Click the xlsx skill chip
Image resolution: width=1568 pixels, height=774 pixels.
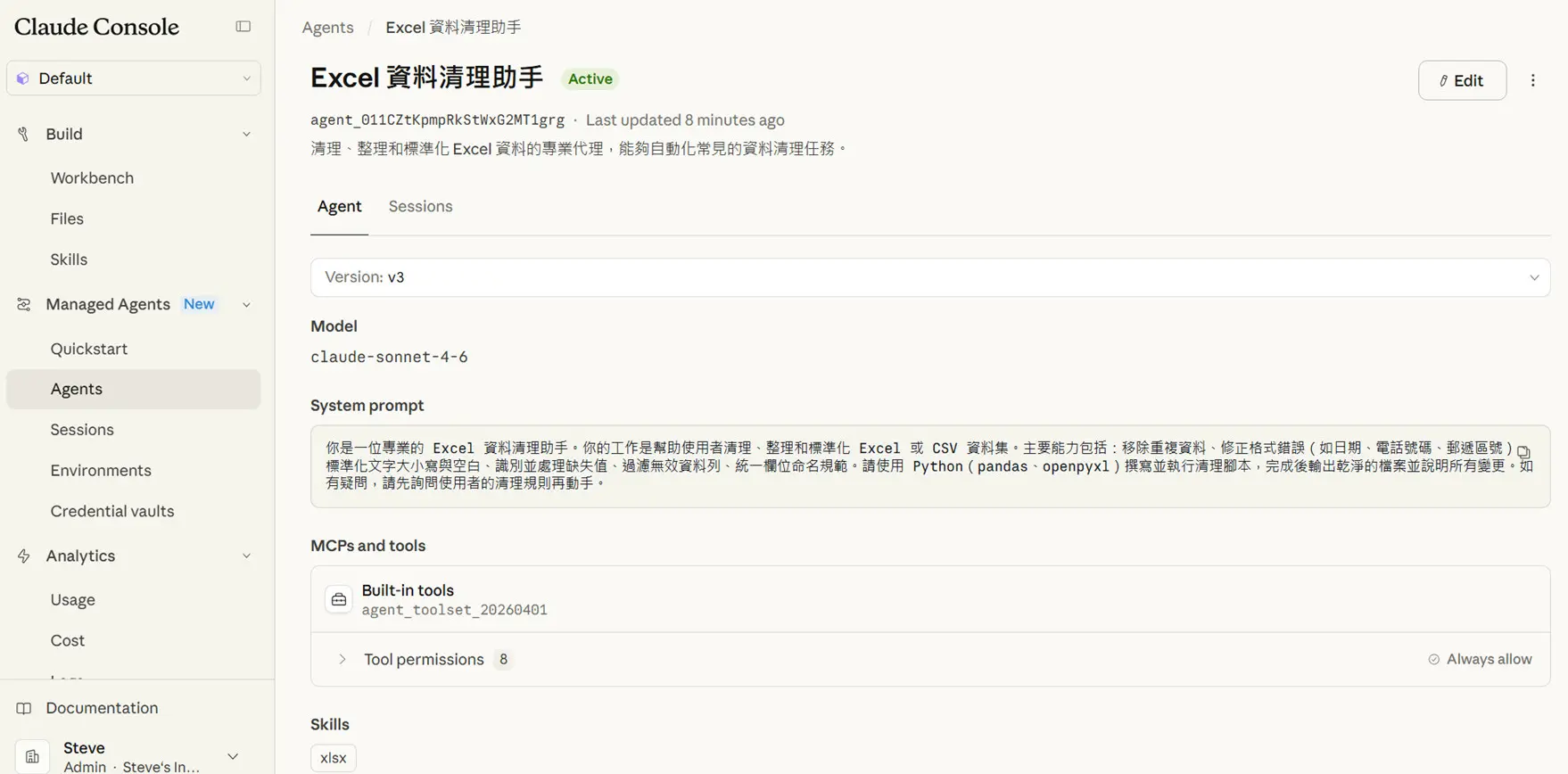(x=334, y=758)
